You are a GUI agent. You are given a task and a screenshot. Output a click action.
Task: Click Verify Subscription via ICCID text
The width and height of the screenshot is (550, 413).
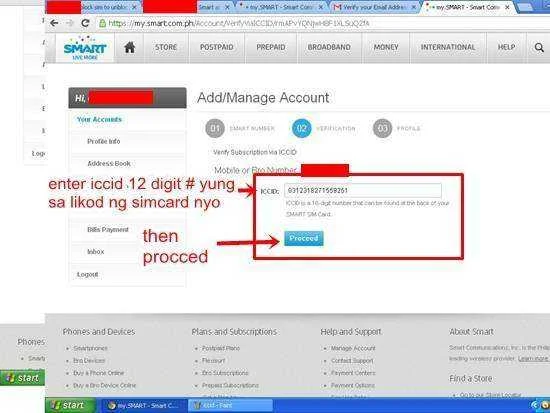tap(255, 152)
